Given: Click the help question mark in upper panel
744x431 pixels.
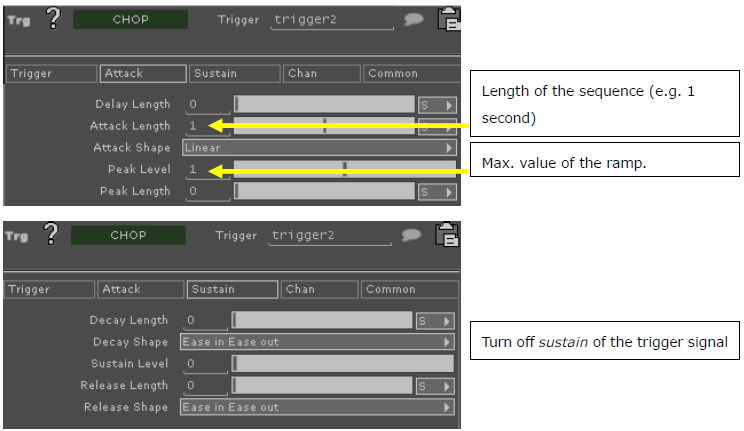Looking at the screenshot, I should pyautogui.click(x=54, y=18).
